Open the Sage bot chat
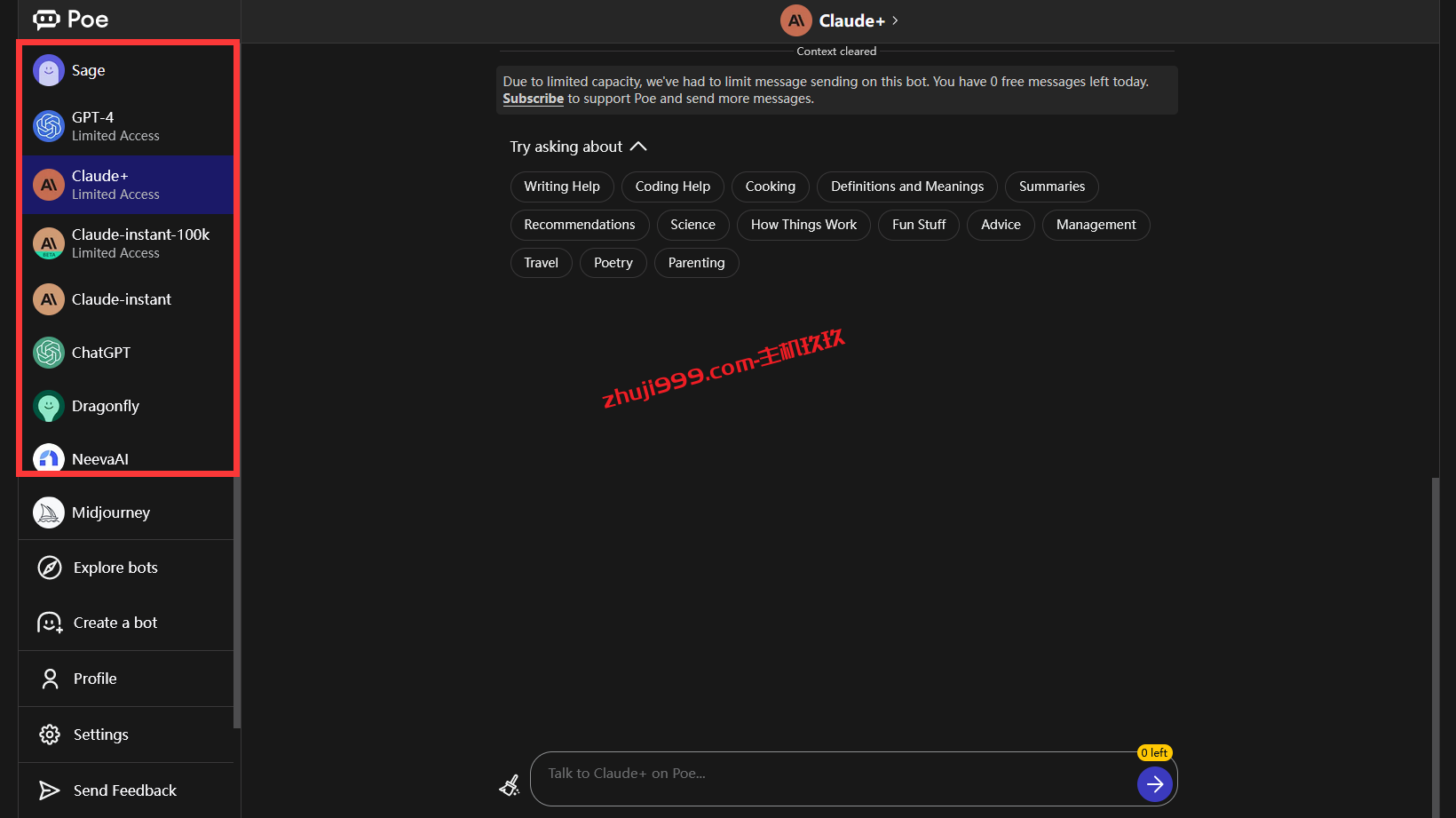The image size is (1456, 818). click(128, 70)
